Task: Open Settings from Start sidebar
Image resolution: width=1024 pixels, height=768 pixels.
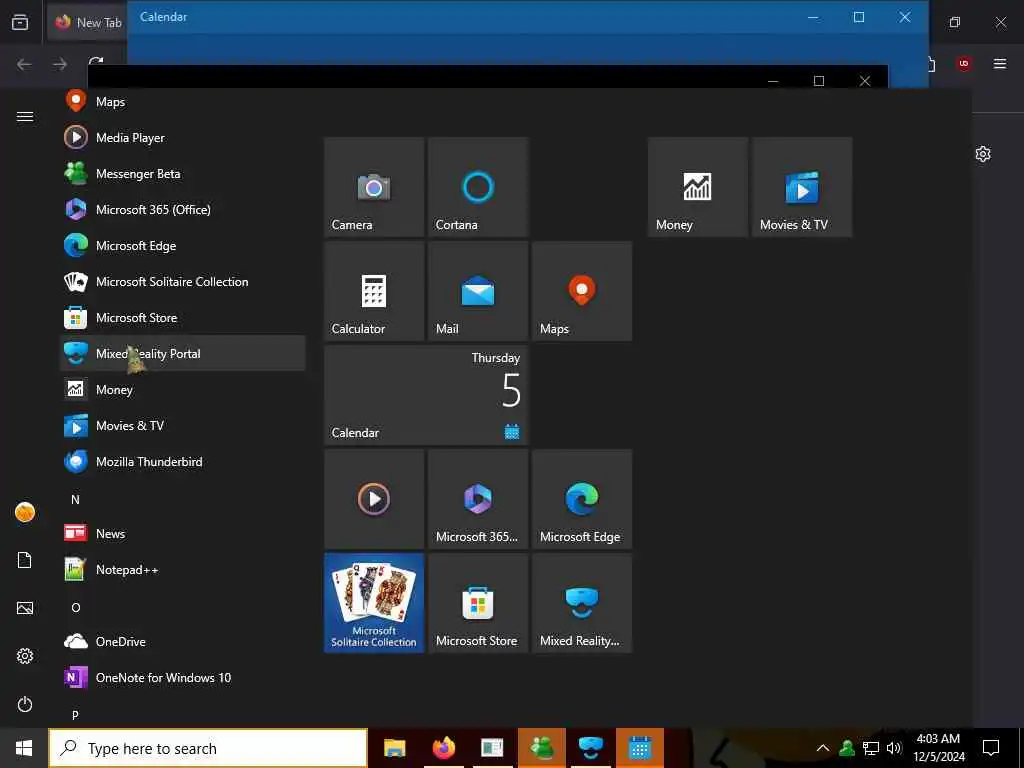Action: (x=25, y=656)
